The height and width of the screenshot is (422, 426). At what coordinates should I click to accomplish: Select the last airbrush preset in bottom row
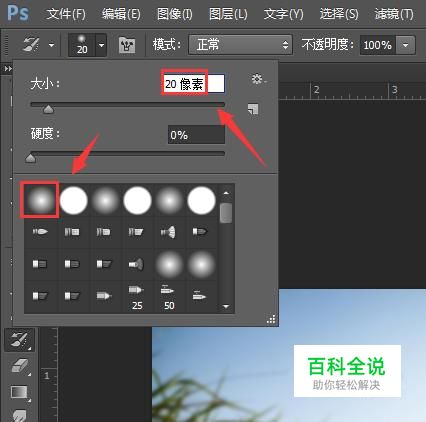199,296
